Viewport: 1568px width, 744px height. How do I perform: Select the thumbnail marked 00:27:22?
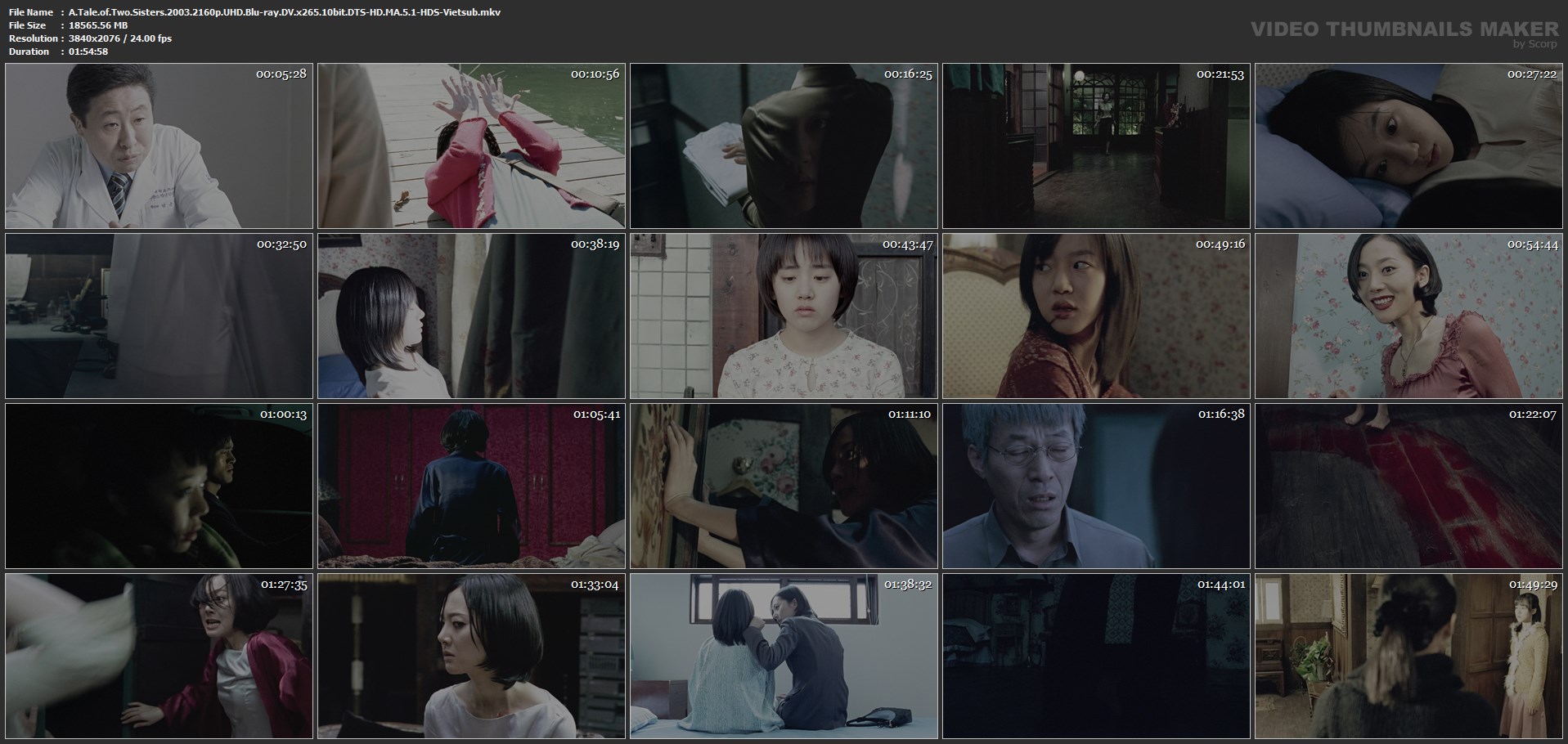1409,146
